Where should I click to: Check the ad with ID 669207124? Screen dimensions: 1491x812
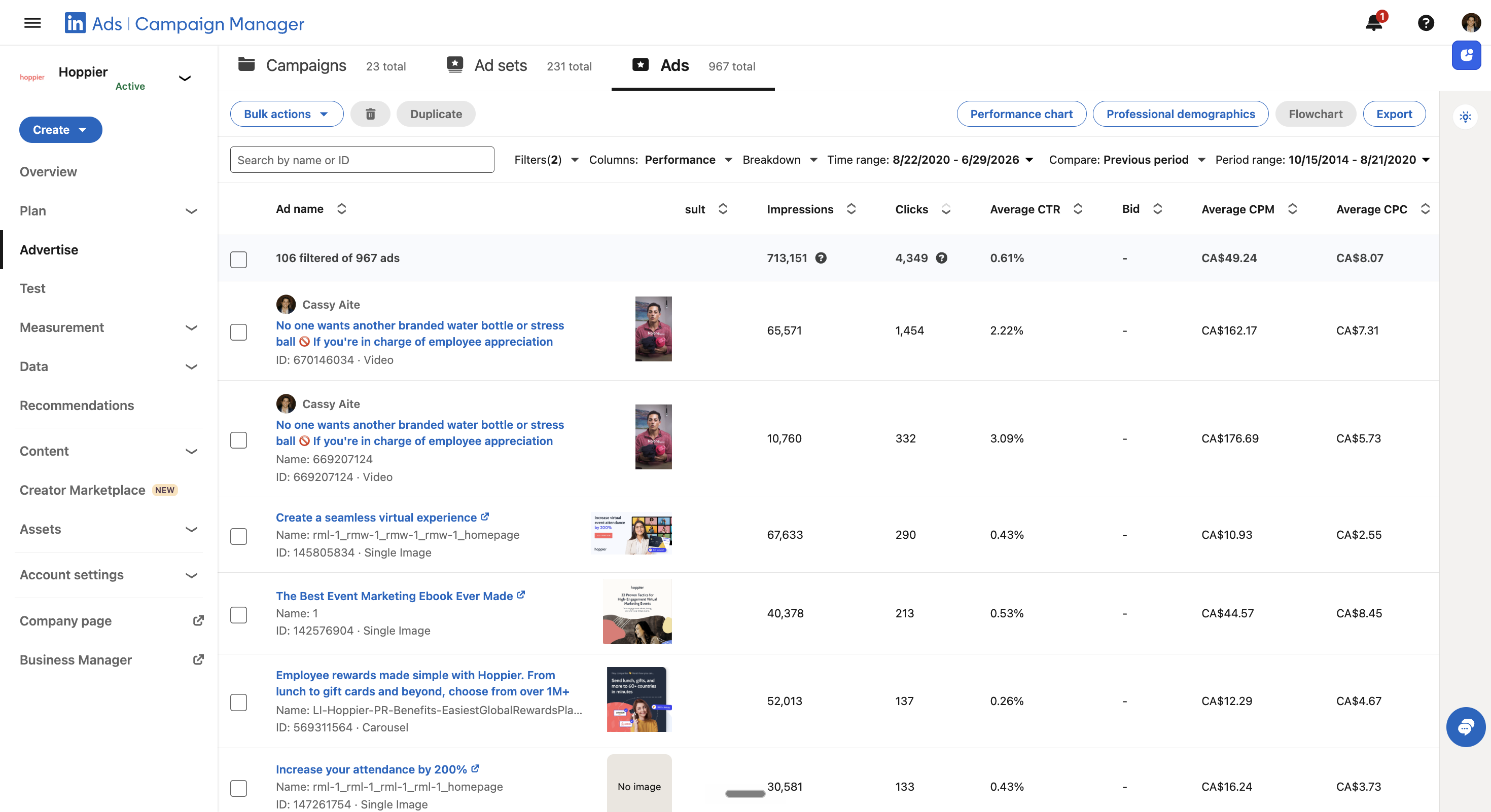pyautogui.click(x=238, y=439)
